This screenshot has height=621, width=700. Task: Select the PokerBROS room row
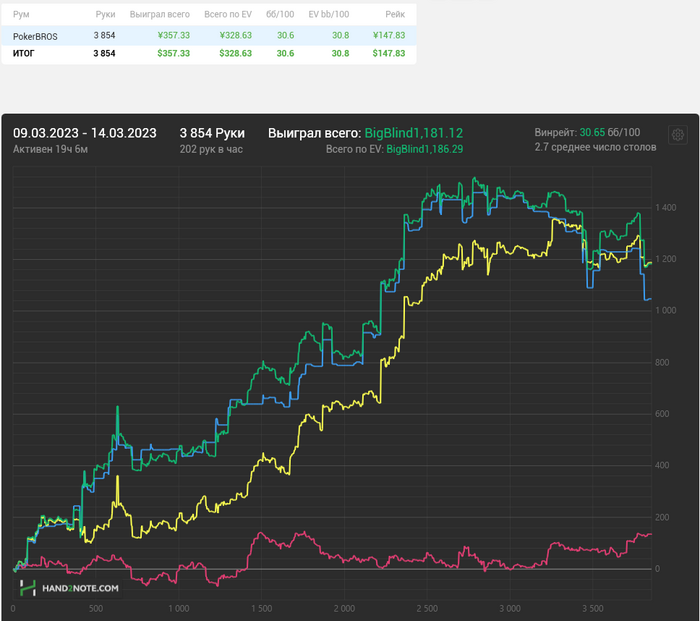(209, 35)
